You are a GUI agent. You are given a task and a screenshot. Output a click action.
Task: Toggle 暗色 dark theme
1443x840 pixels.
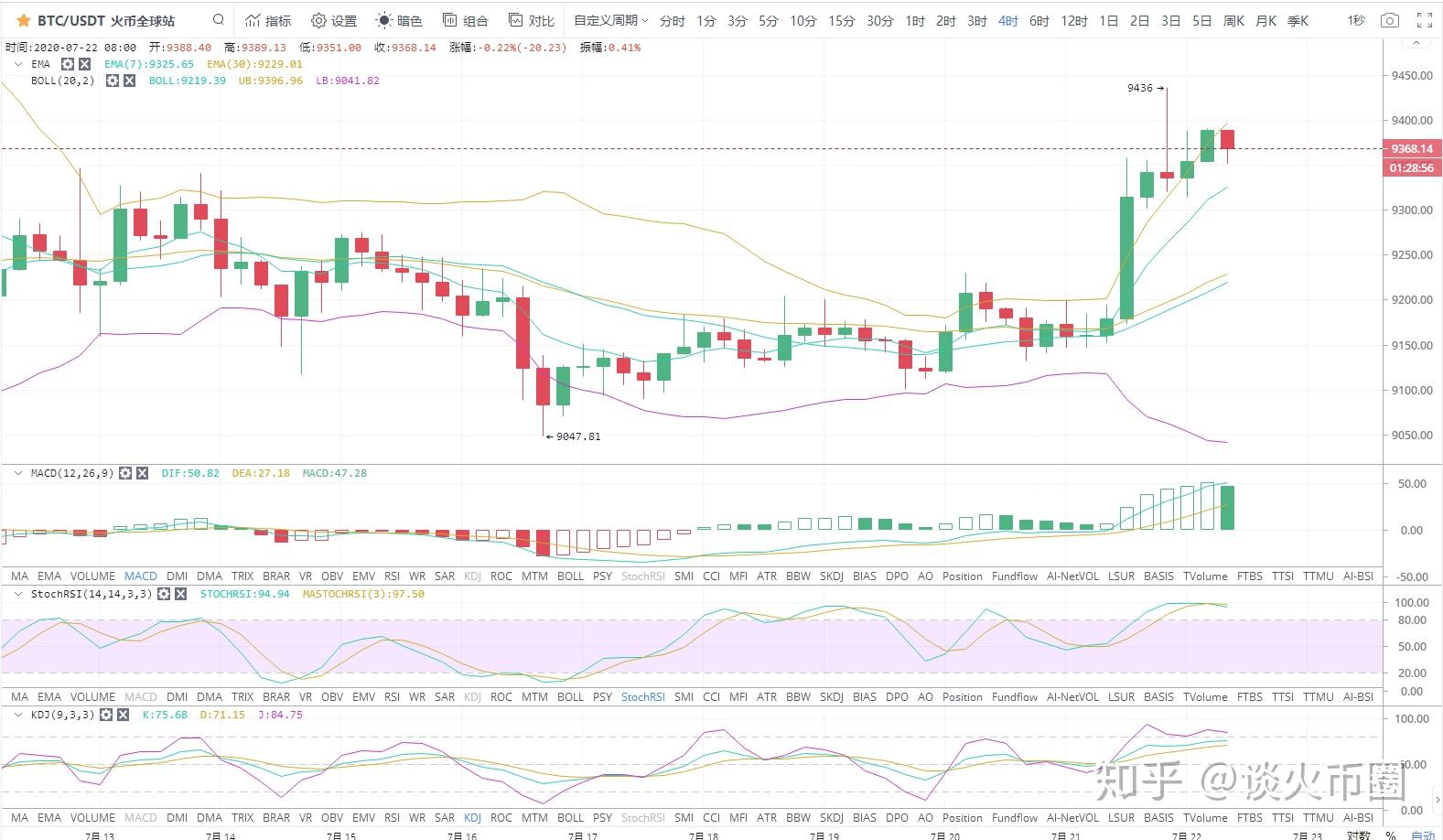click(400, 20)
